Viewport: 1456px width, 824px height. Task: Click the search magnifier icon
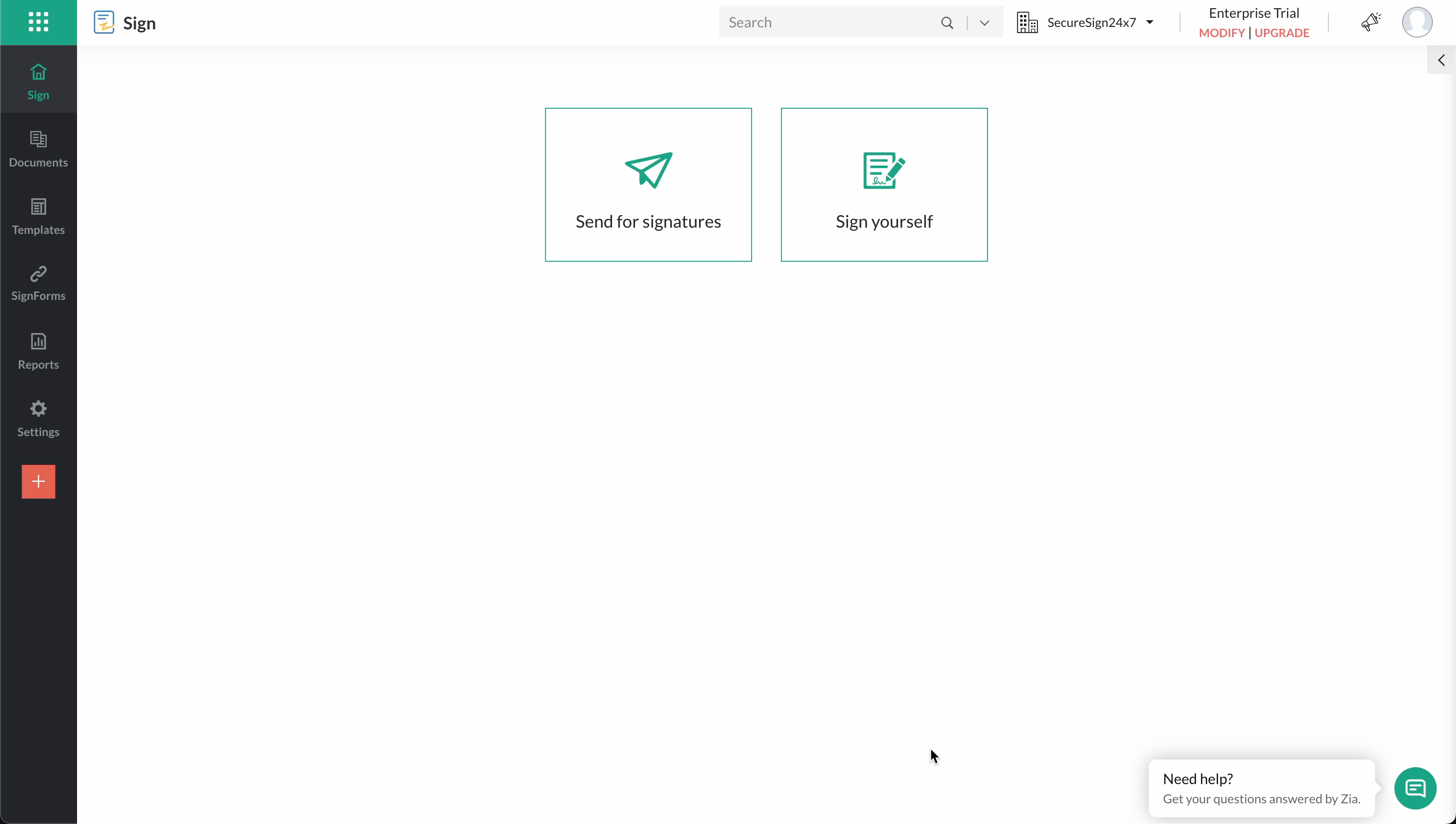click(x=947, y=23)
